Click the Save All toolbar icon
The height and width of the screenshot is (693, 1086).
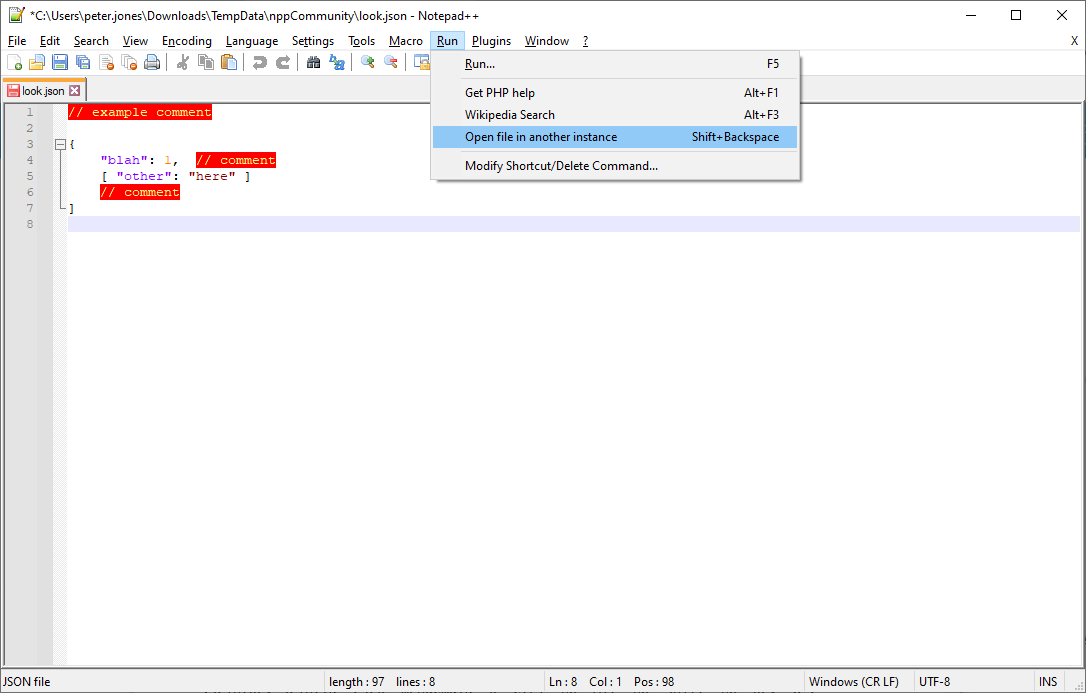coord(83,63)
